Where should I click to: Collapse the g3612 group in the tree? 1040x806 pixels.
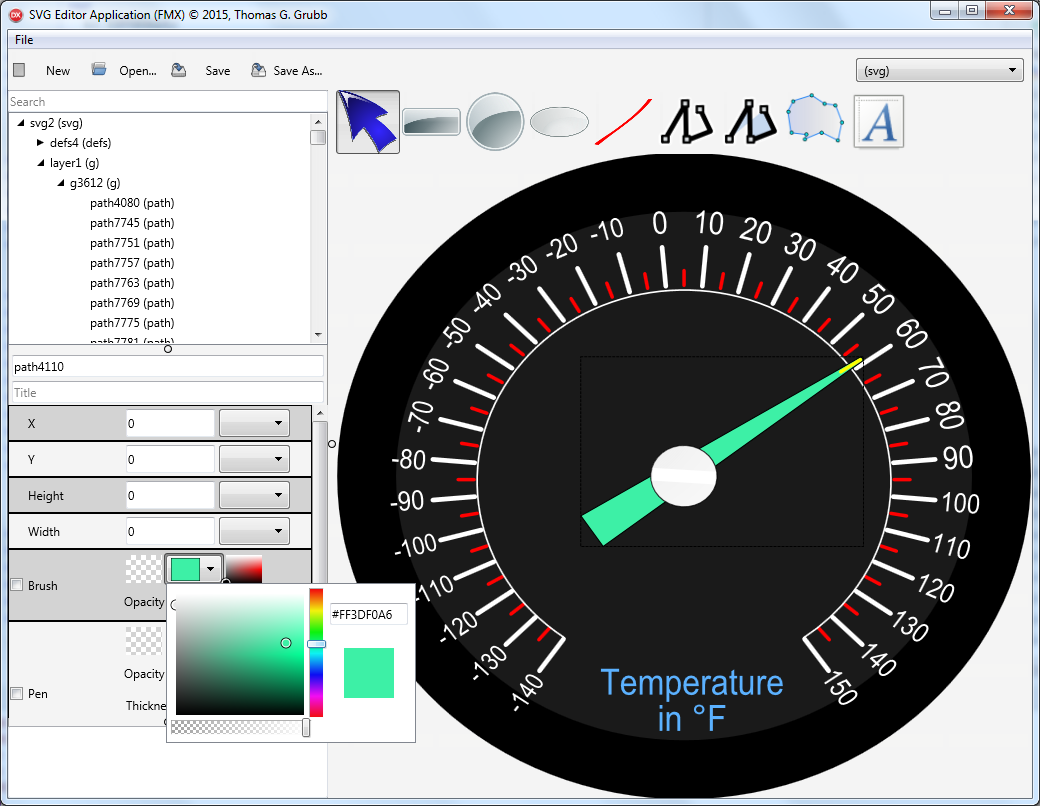click(x=59, y=183)
